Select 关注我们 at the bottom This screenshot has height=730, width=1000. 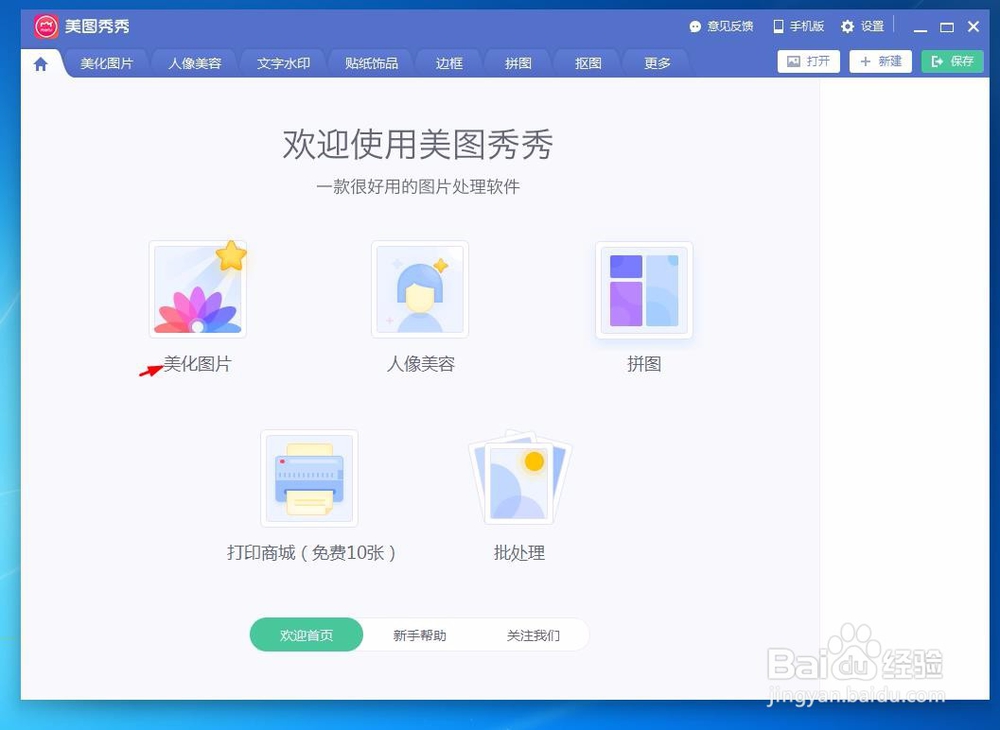click(533, 636)
